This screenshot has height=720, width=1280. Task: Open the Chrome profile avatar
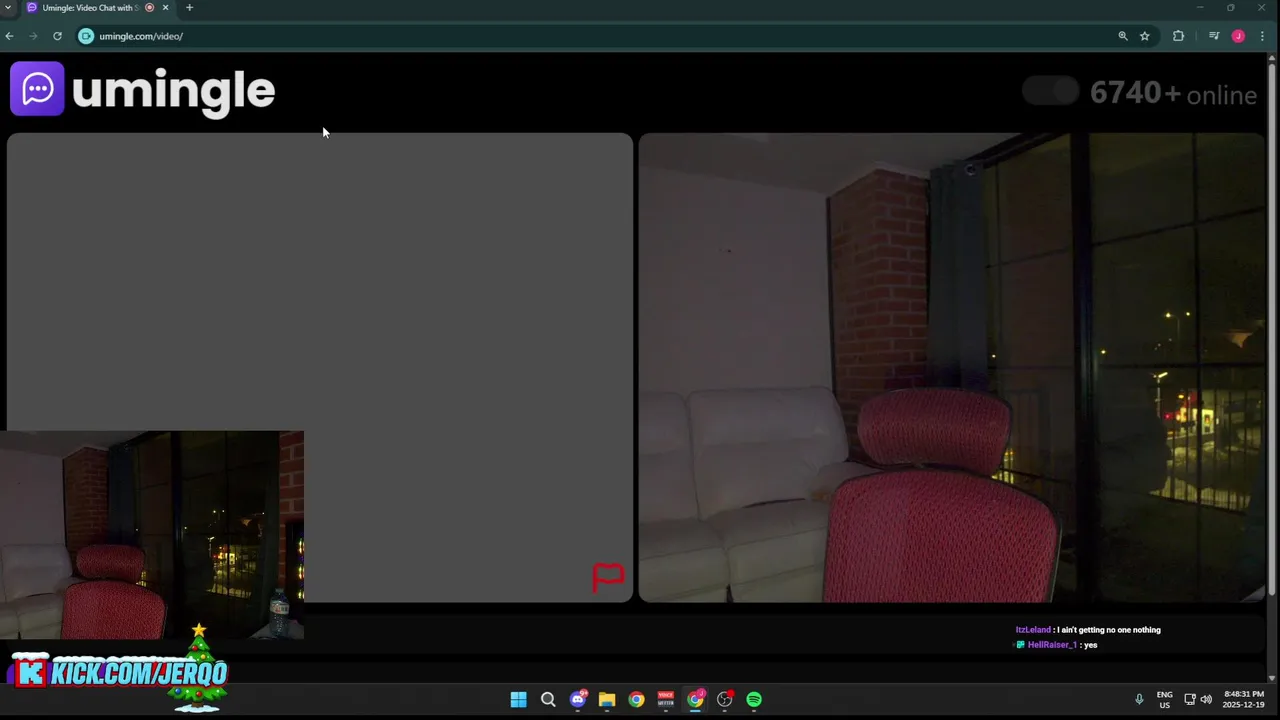(1238, 36)
